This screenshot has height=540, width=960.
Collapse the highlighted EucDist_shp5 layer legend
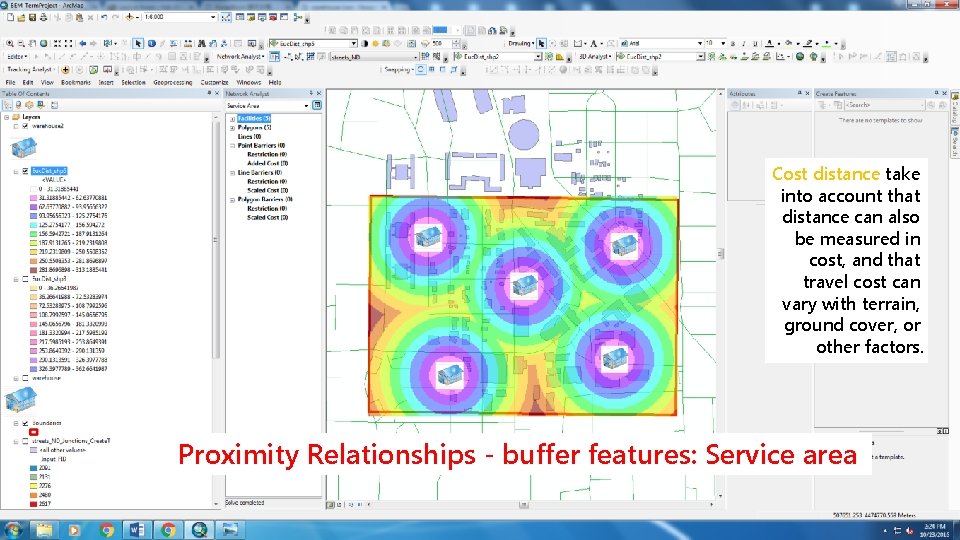pos(16,171)
